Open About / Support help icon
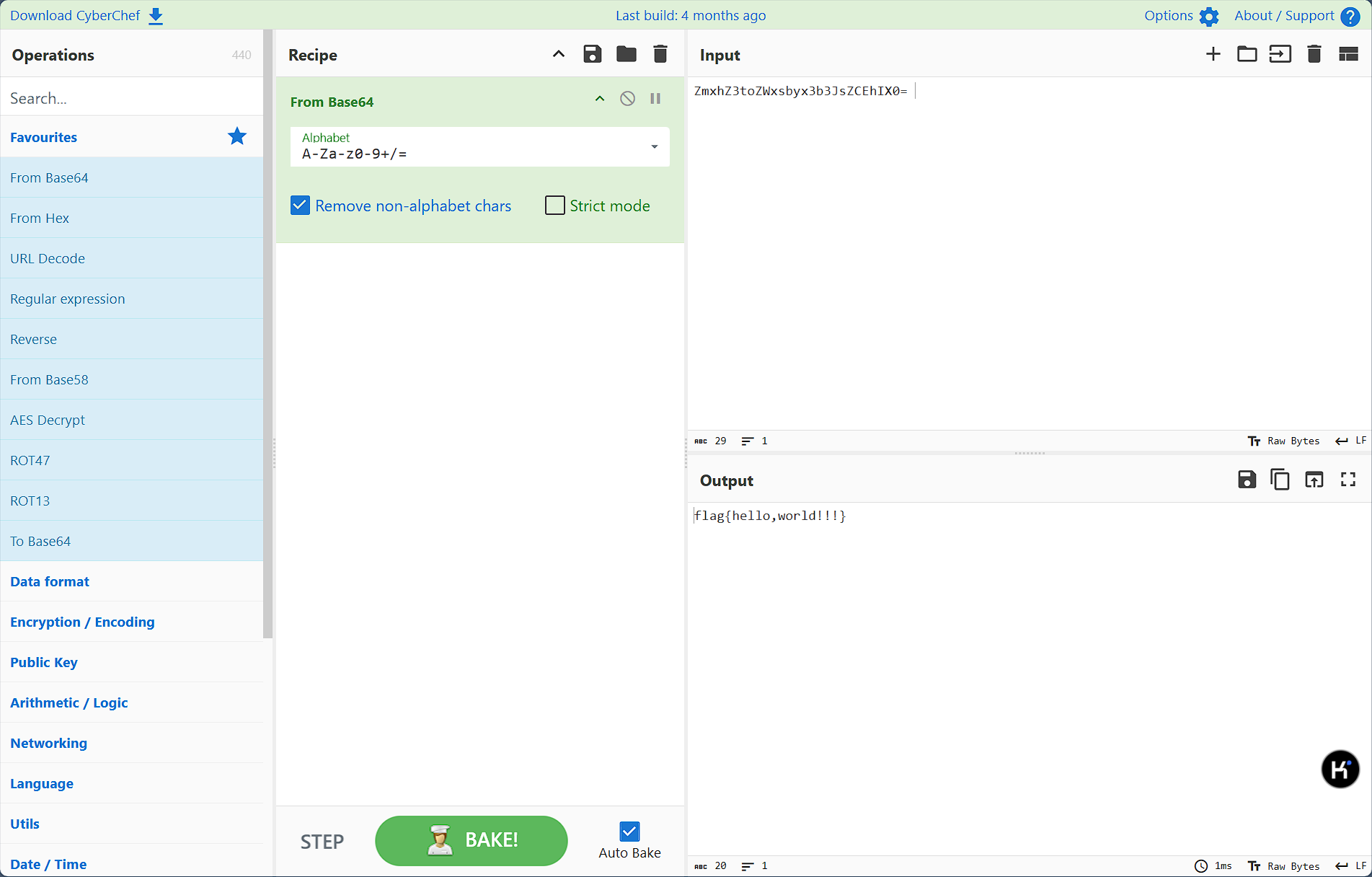This screenshot has height=877, width=1372. tap(1350, 16)
